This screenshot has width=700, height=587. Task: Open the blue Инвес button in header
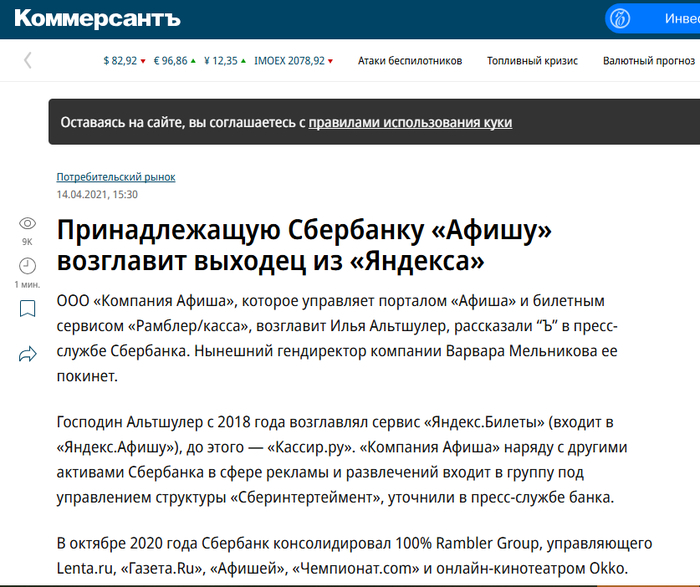point(653,19)
